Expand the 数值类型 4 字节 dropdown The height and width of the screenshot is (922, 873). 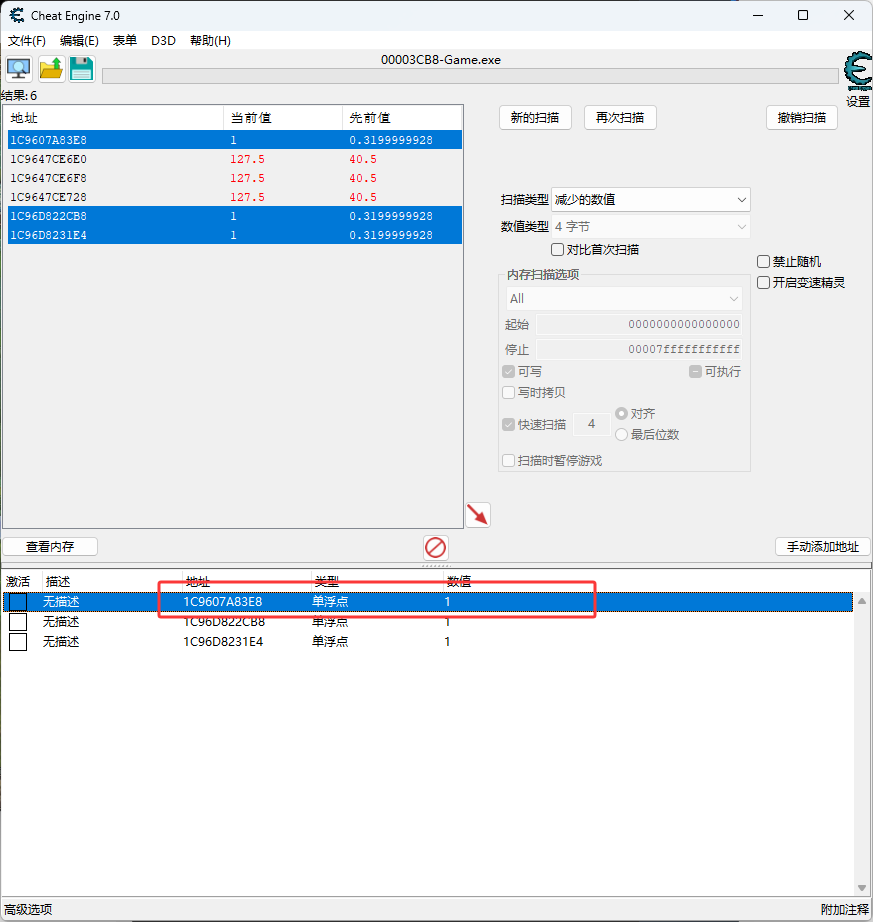[651, 227]
